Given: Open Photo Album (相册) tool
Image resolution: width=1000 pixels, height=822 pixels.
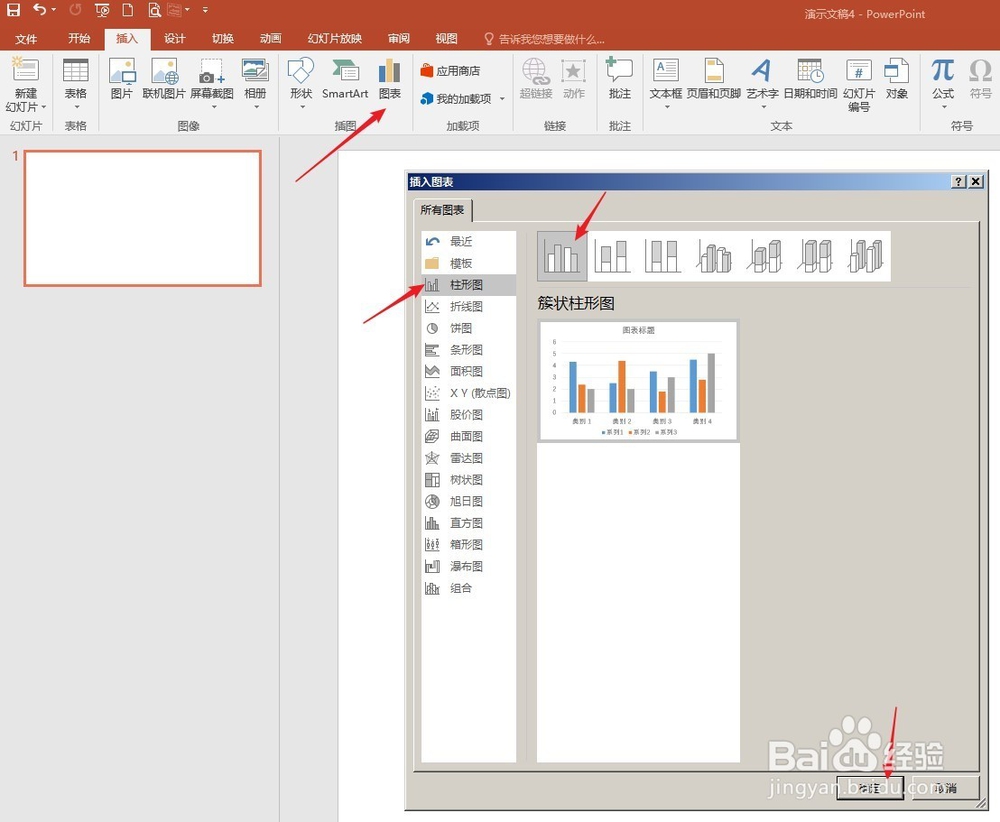Looking at the screenshot, I should click(x=255, y=82).
